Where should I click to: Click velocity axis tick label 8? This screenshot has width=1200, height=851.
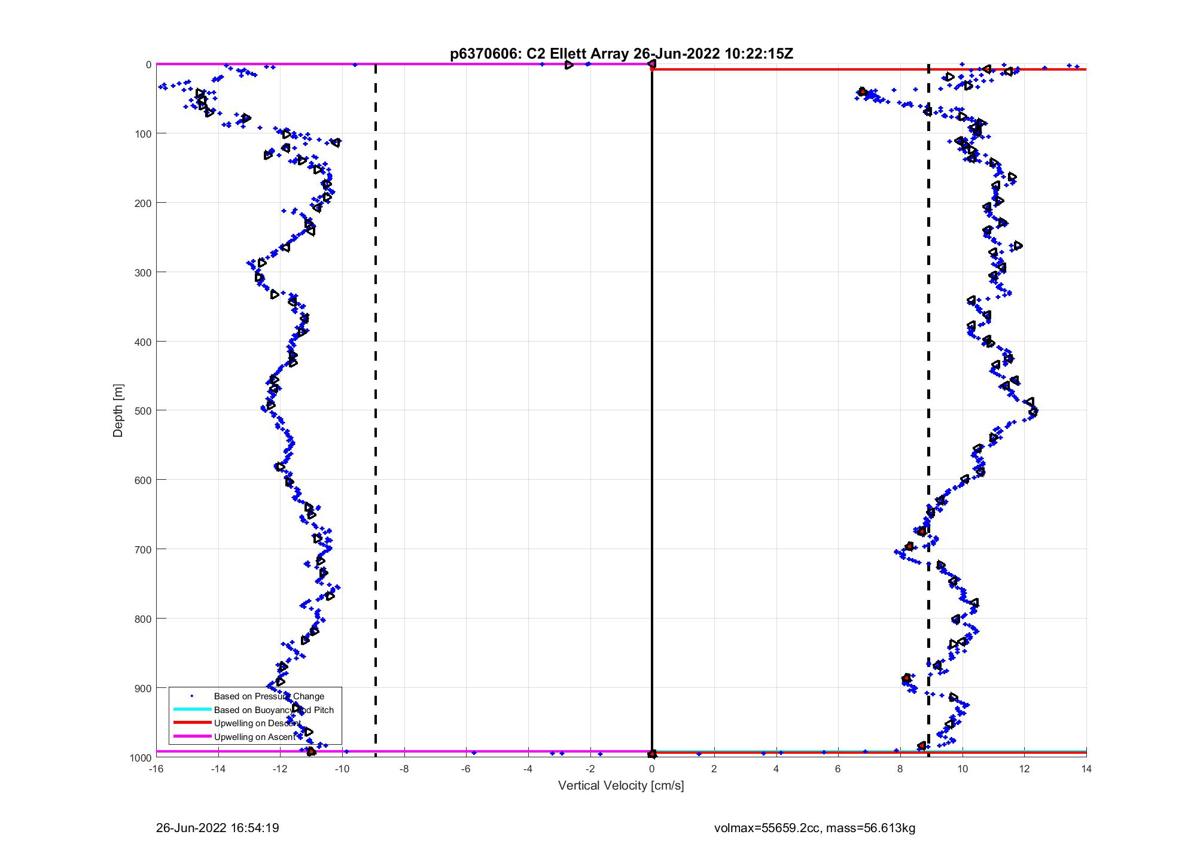pyautogui.click(x=900, y=769)
